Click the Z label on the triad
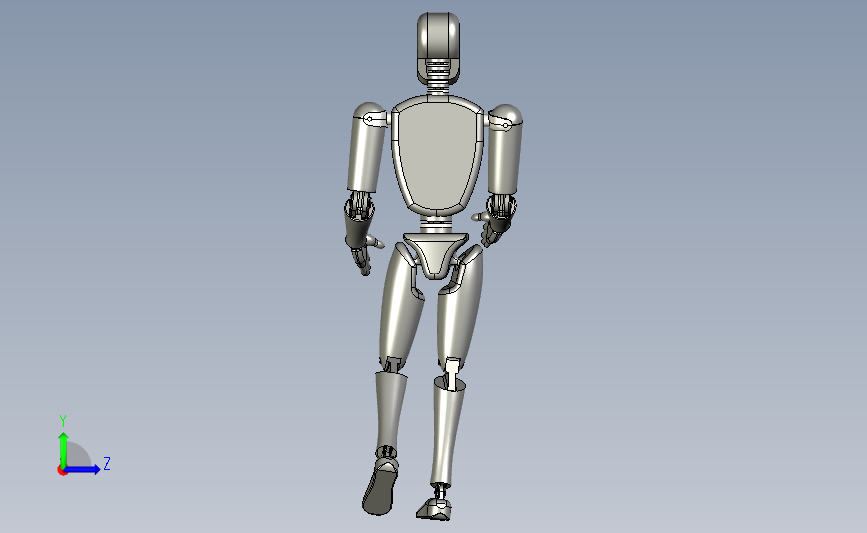This screenshot has width=867, height=533. click(x=107, y=463)
